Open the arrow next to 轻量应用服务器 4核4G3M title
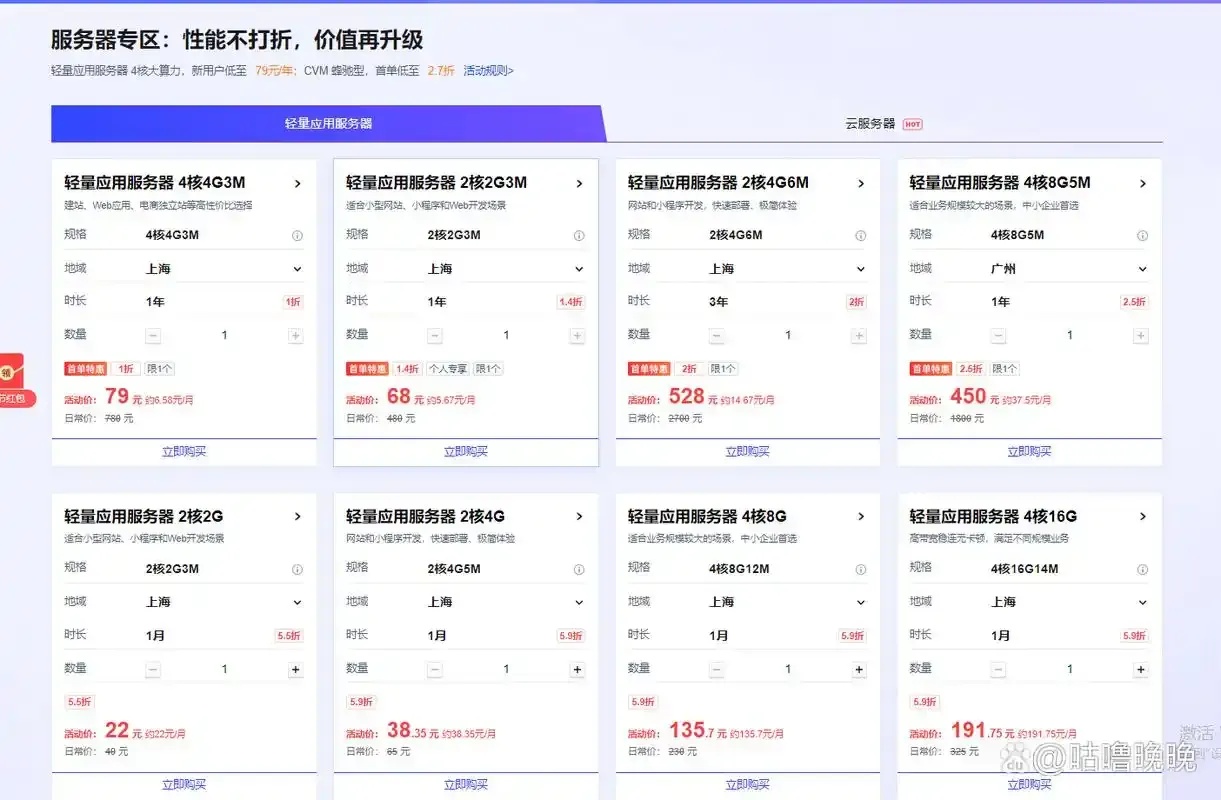Screen dimensions: 1221x800 tap(297, 183)
